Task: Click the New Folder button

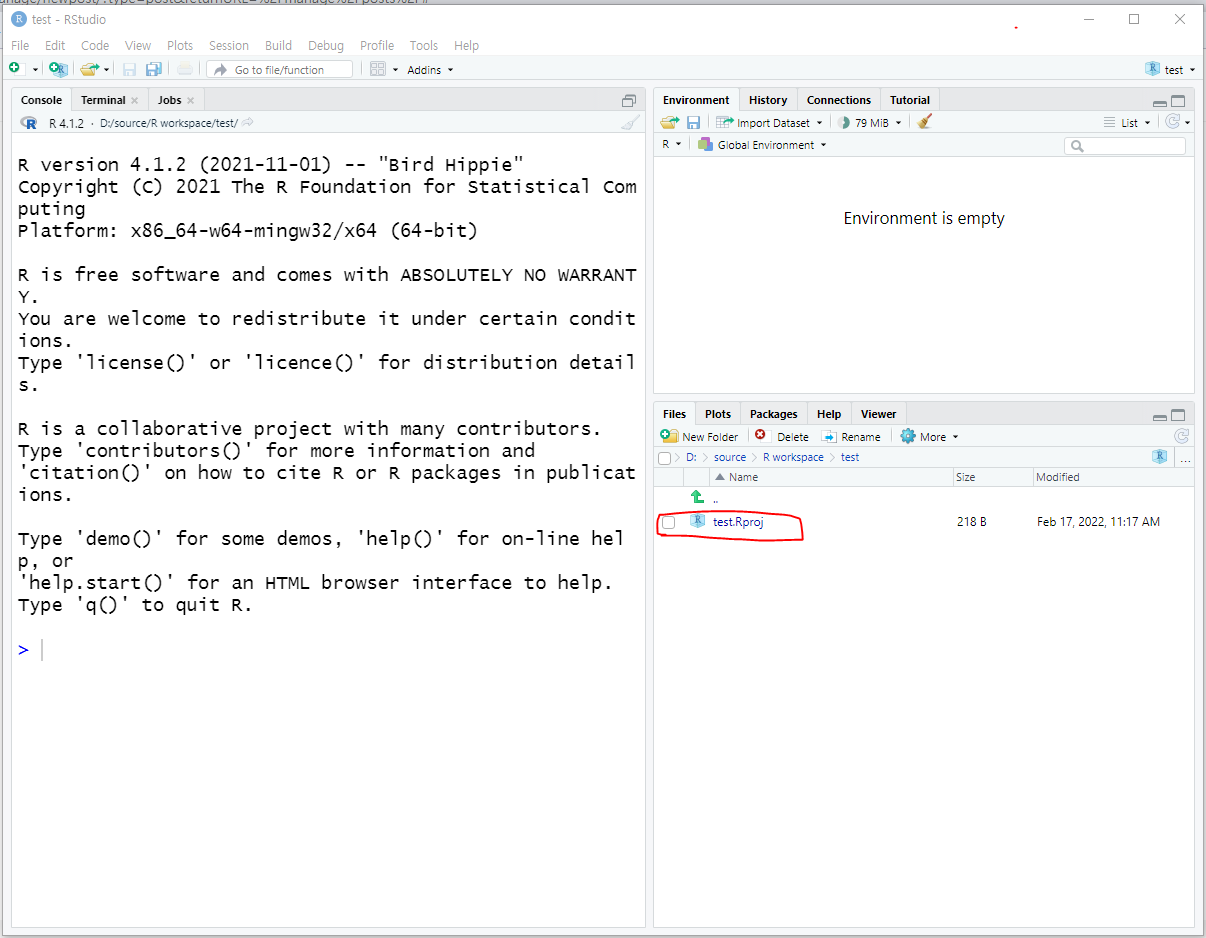Action: point(700,436)
